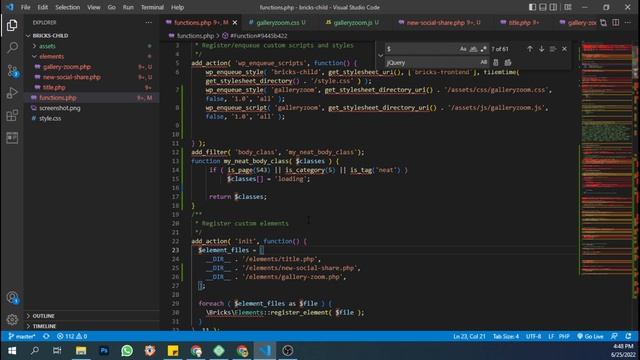Toggle Preserve Case in replace field
Viewport: 640px width, 360px height.
point(484,62)
